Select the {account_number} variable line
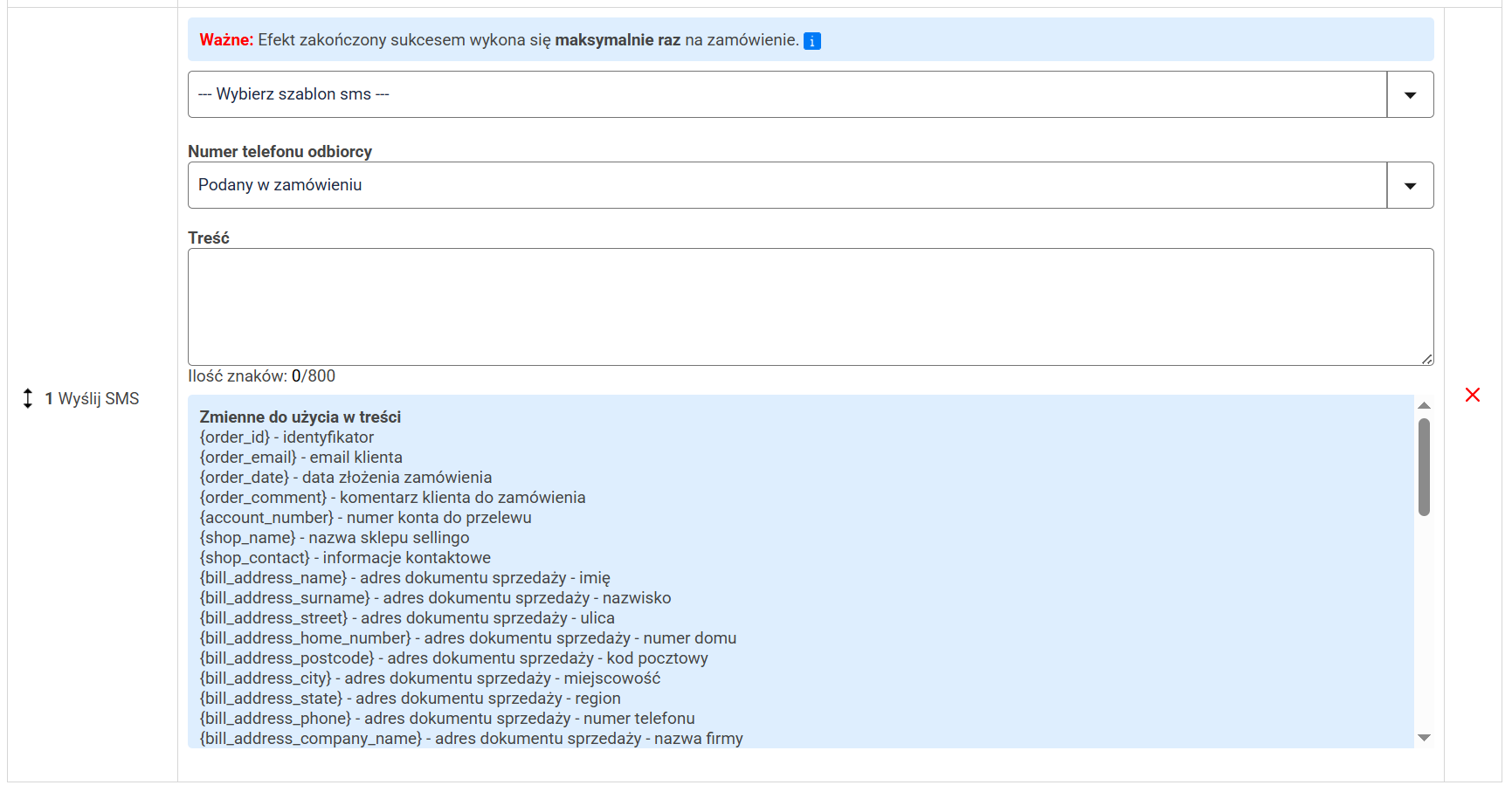Viewport: 1512px width, 792px height. (365, 518)
